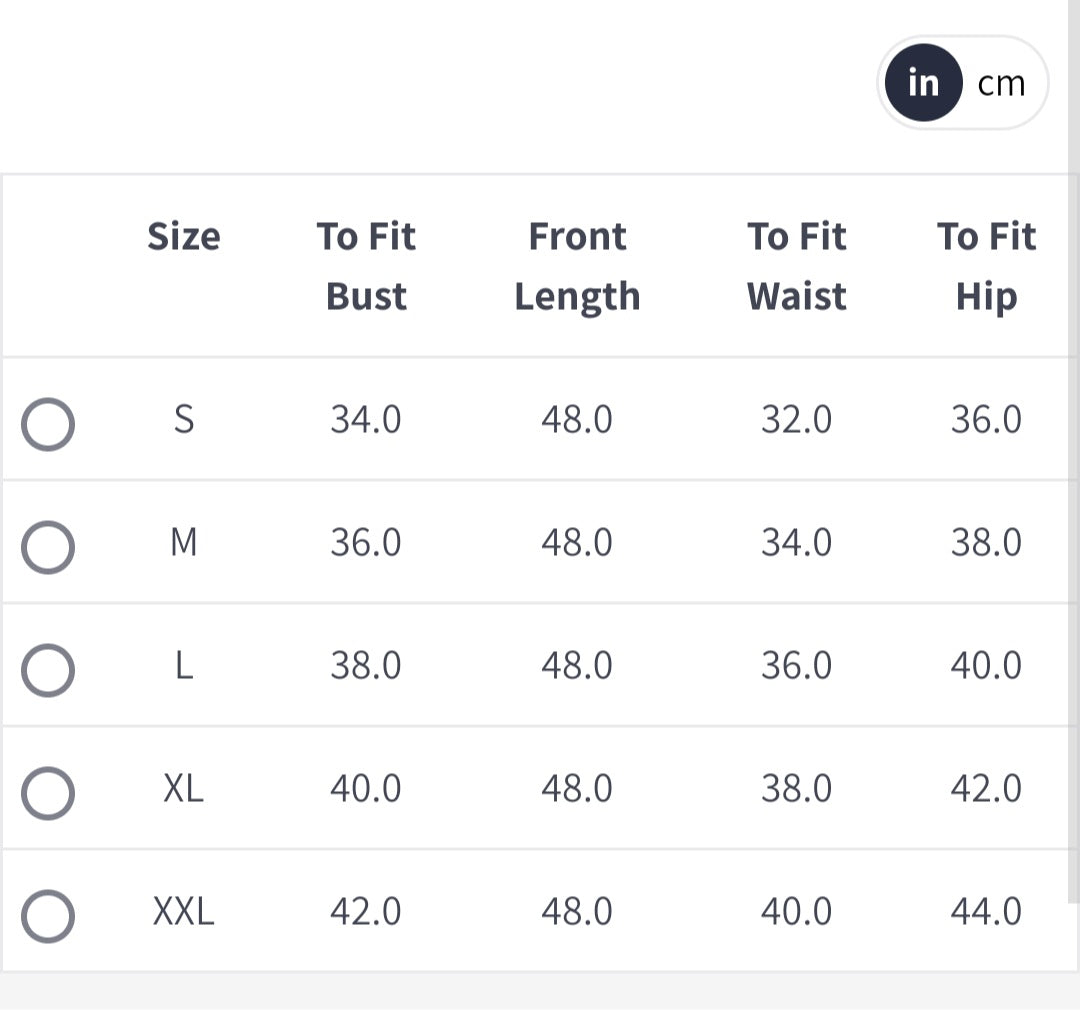Image resolution: width=1080 pixels, height=1010 pixels.
Task: Pick size L radio button
Action: click(x=48, y=670)
